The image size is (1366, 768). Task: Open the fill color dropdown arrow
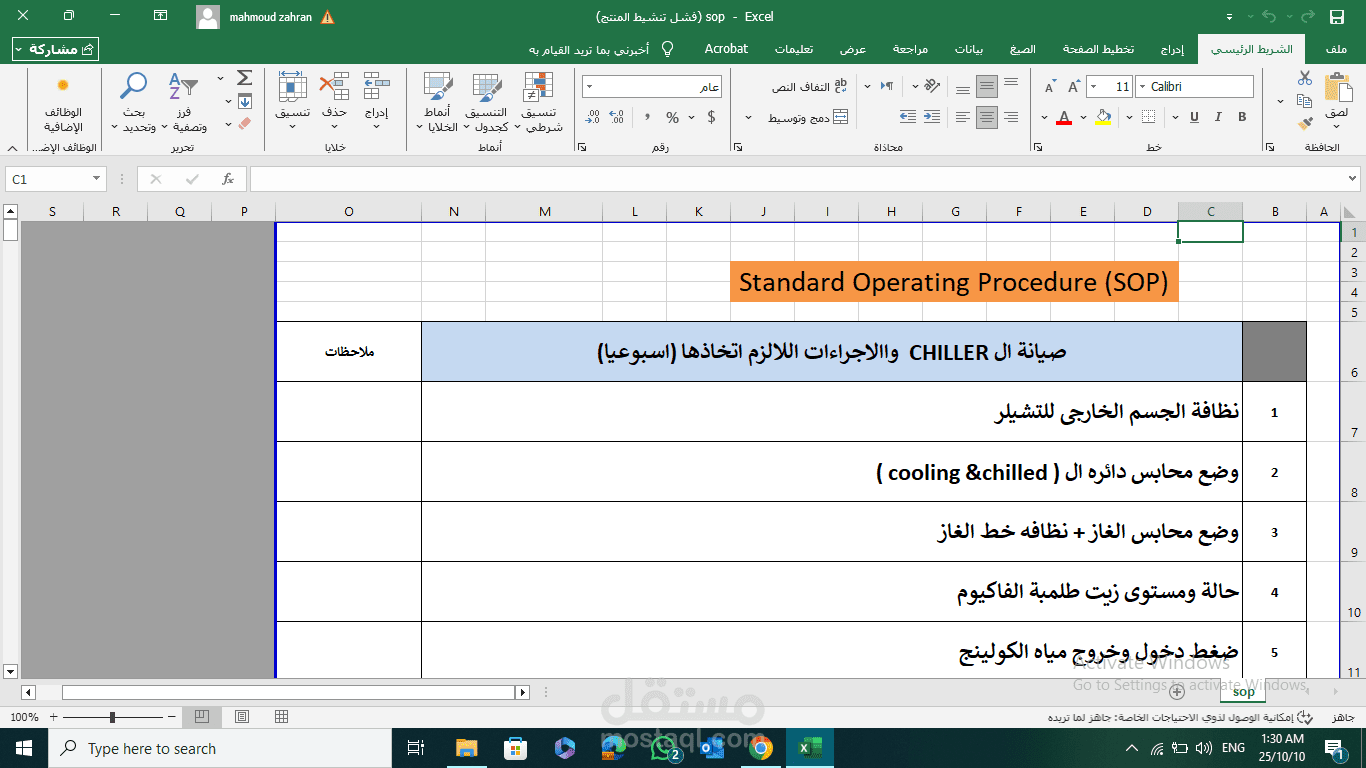[x=1083, y=117]
